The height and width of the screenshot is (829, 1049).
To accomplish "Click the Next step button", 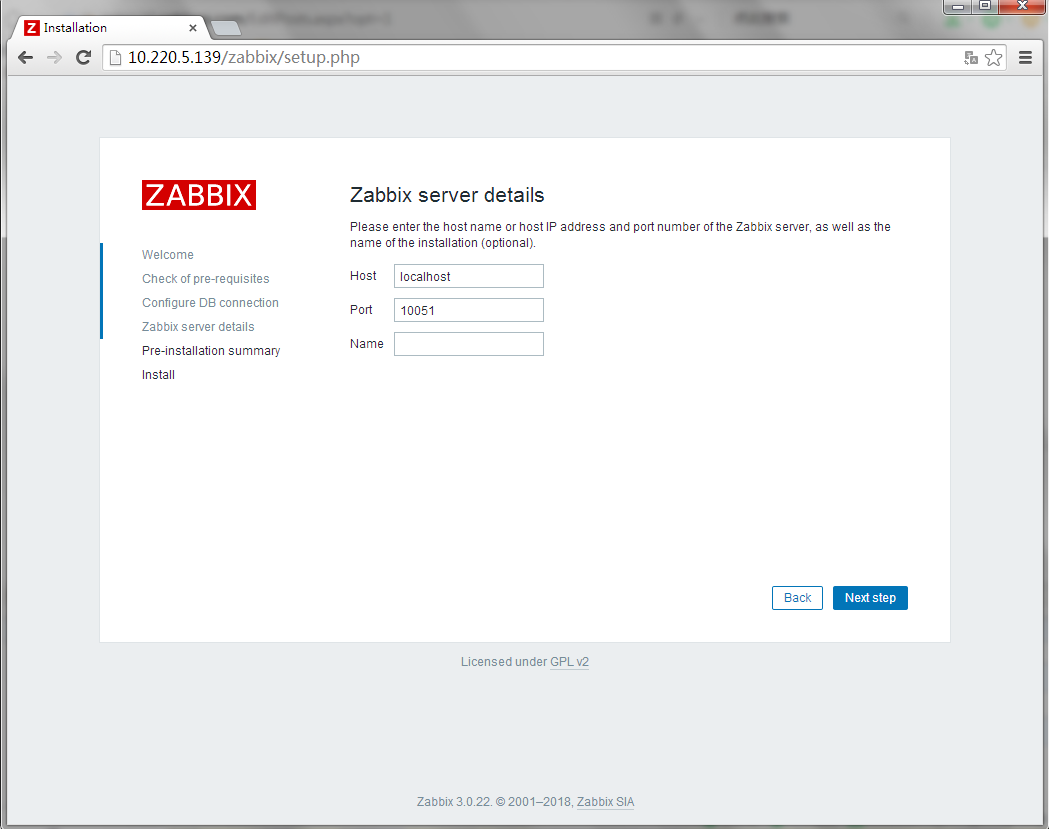I will (x=870, y=598).
